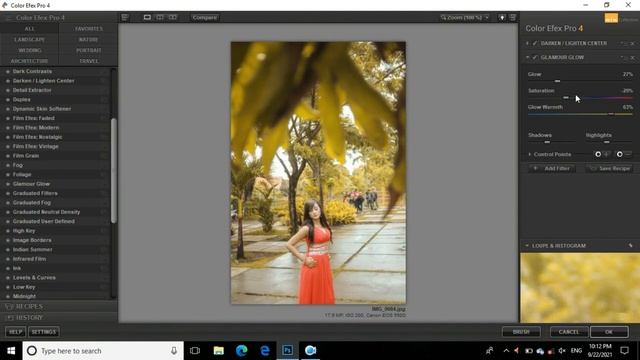This screenshot has width=640, height=360.
Task: Open File Explorer from taskbar
Action: (218, 351)
